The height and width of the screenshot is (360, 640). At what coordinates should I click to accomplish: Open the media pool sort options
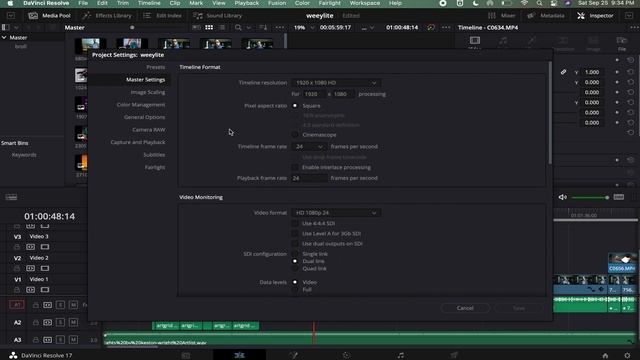click(263, 27)
